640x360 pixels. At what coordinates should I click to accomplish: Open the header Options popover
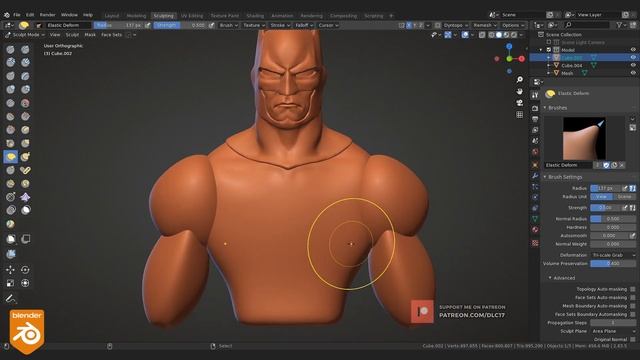(x=513, y=25)
